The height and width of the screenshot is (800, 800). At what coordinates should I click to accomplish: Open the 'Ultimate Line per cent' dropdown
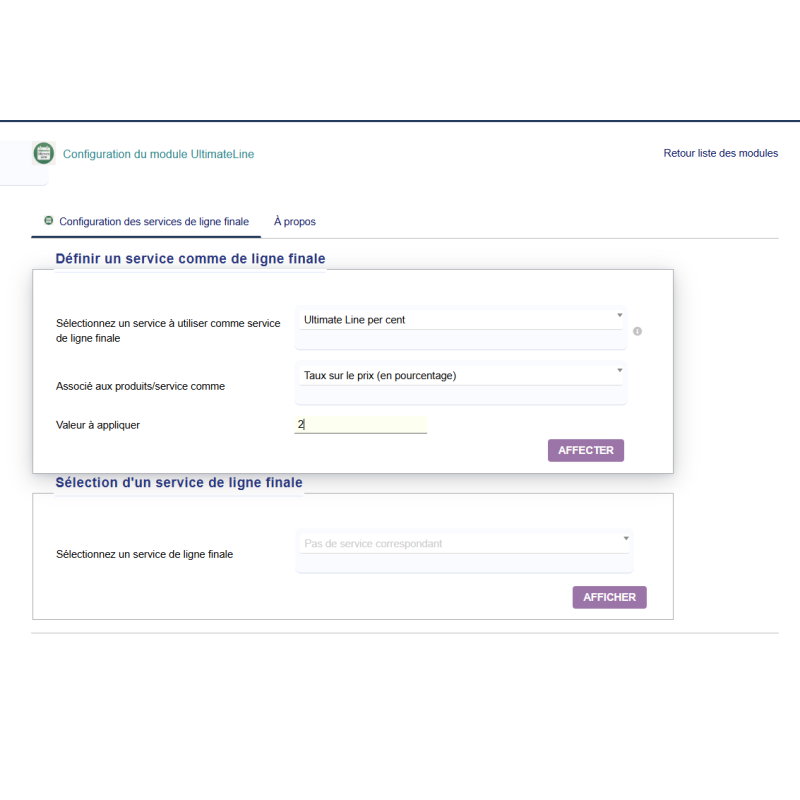coord(460,320)
